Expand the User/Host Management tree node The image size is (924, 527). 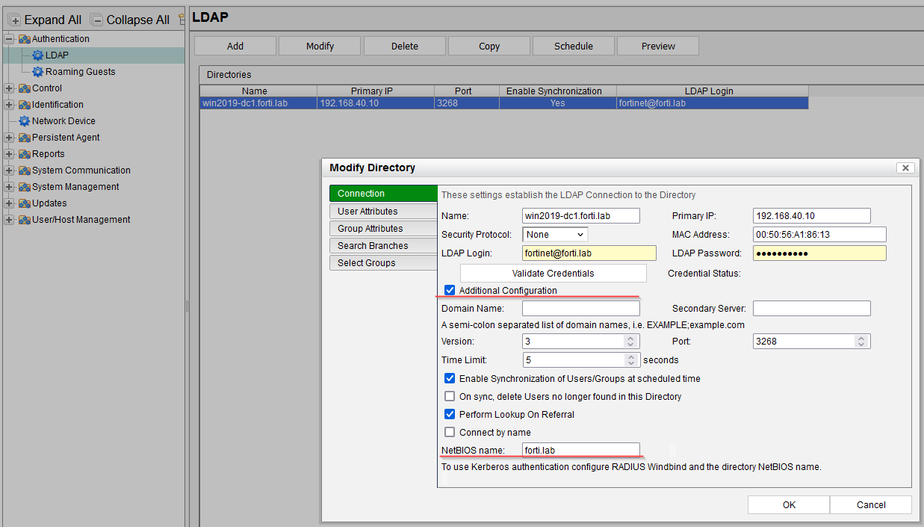pyautogui.click(x=9, y=220)
